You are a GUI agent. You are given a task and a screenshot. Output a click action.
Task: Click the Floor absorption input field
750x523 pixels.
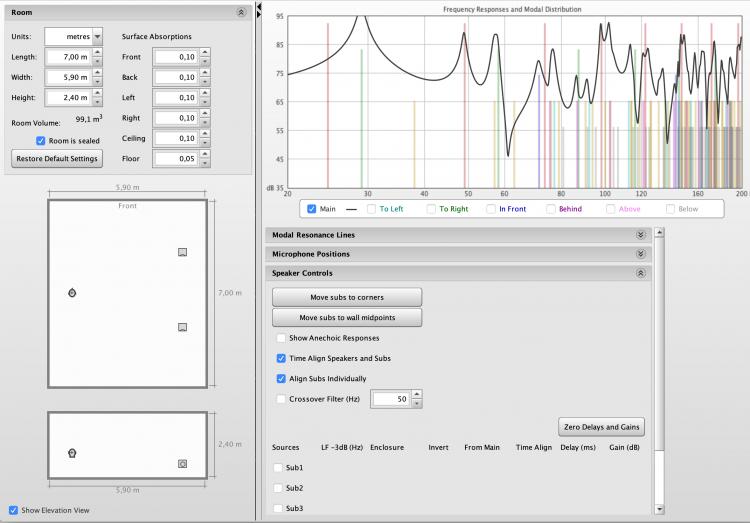[177, 159]
